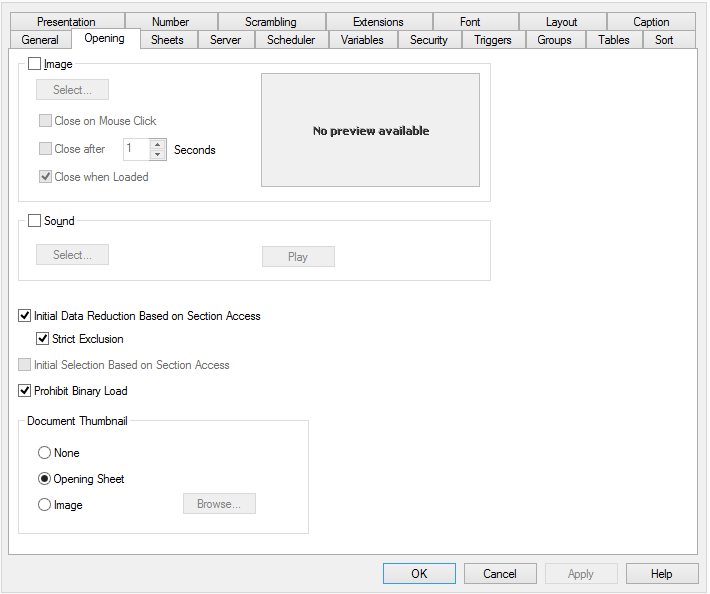The height and width of the screenshot is (594, 710).
Task: Decrease seconds with spinner down arrow
Action: pos(157,154)
